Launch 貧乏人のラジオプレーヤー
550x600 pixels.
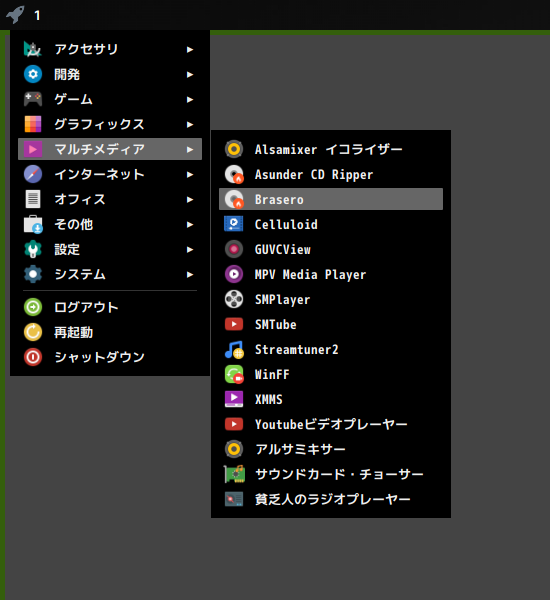(331, 499)
